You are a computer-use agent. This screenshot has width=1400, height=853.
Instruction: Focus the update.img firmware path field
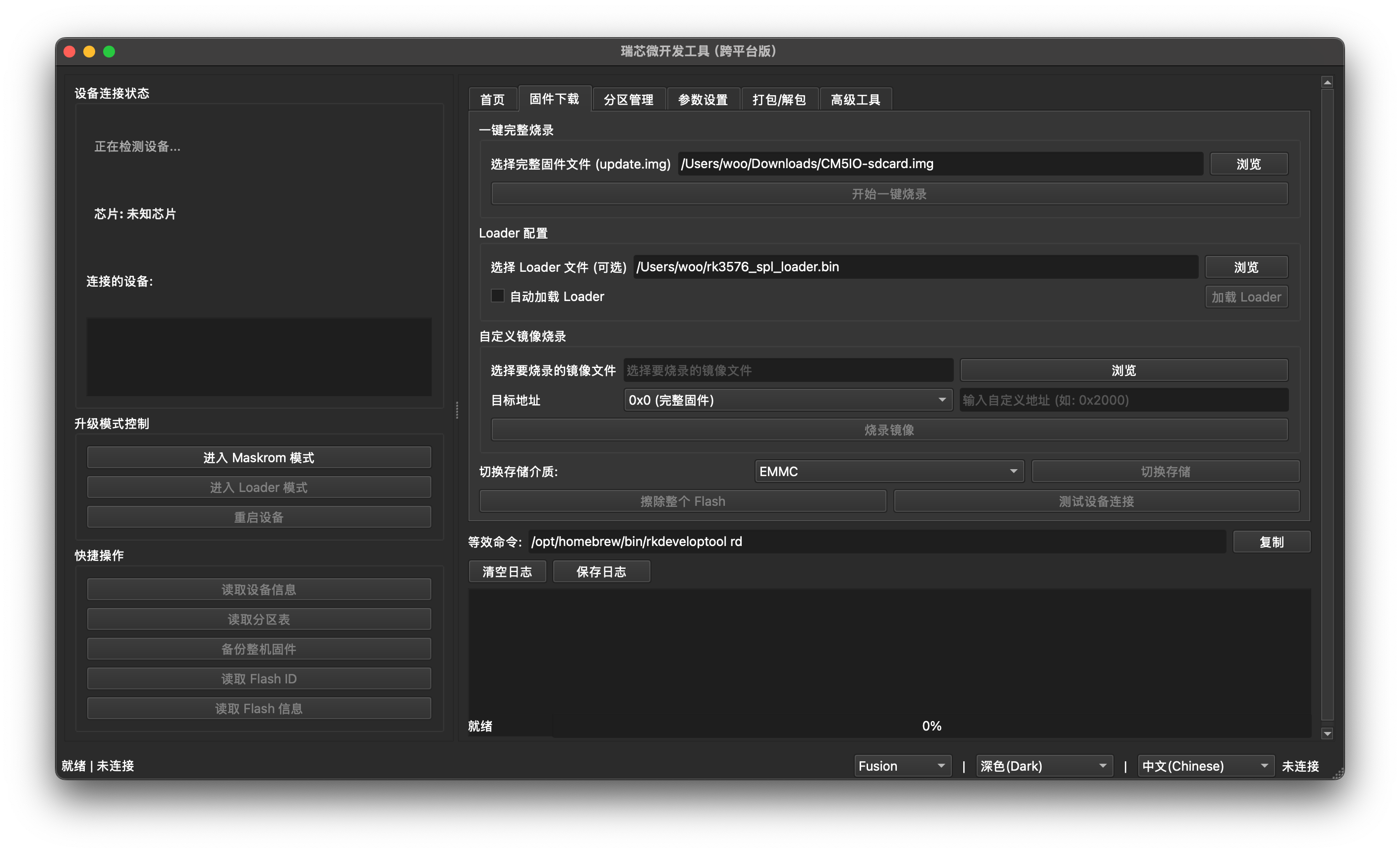click(940, 164)
